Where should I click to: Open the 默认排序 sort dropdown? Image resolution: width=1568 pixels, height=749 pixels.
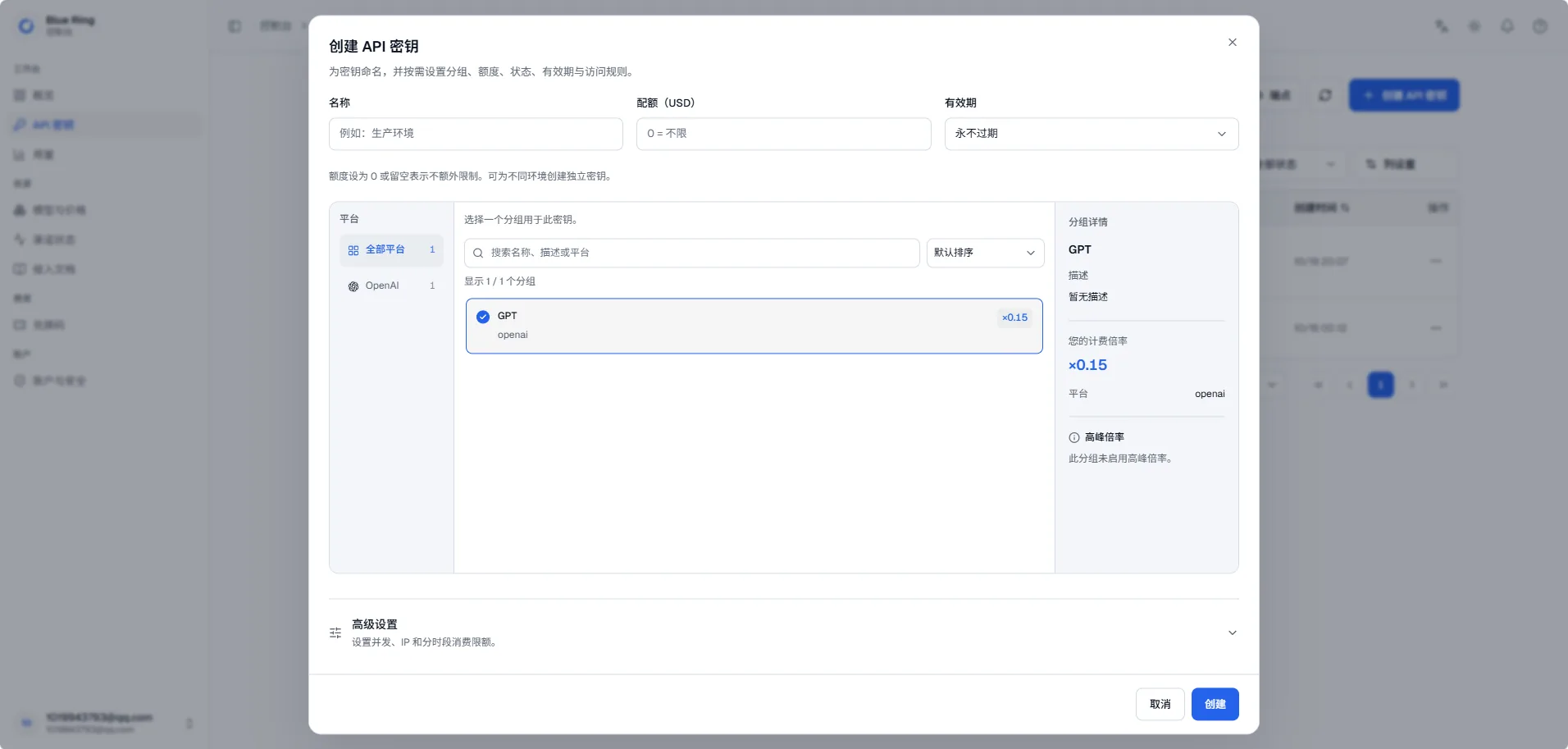(985, 253)
